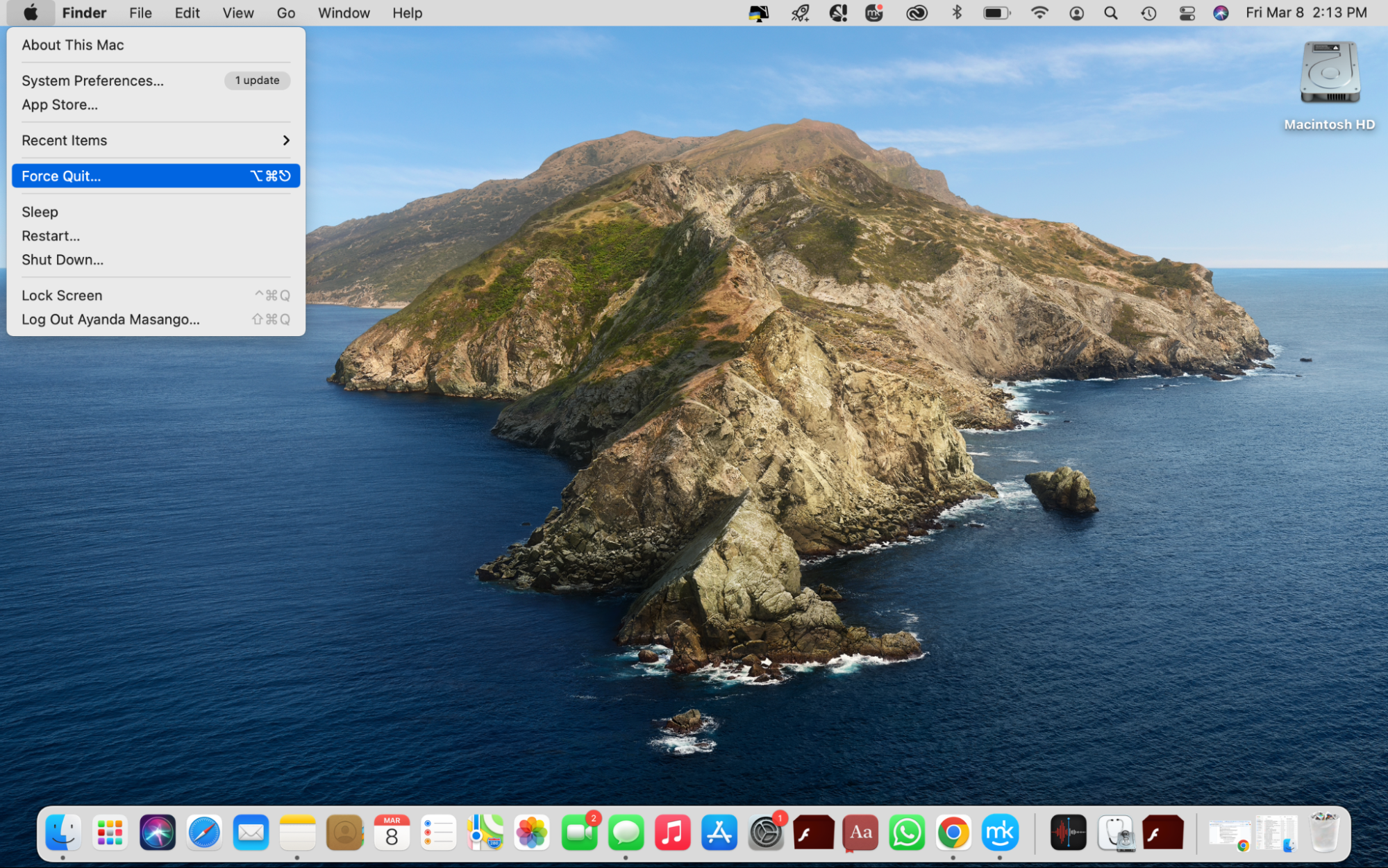Viewport: 1388px width, 868px height.
Task: Open Control Center in the menu bar
Action: pyautogui.click(x=1187, y=13)
